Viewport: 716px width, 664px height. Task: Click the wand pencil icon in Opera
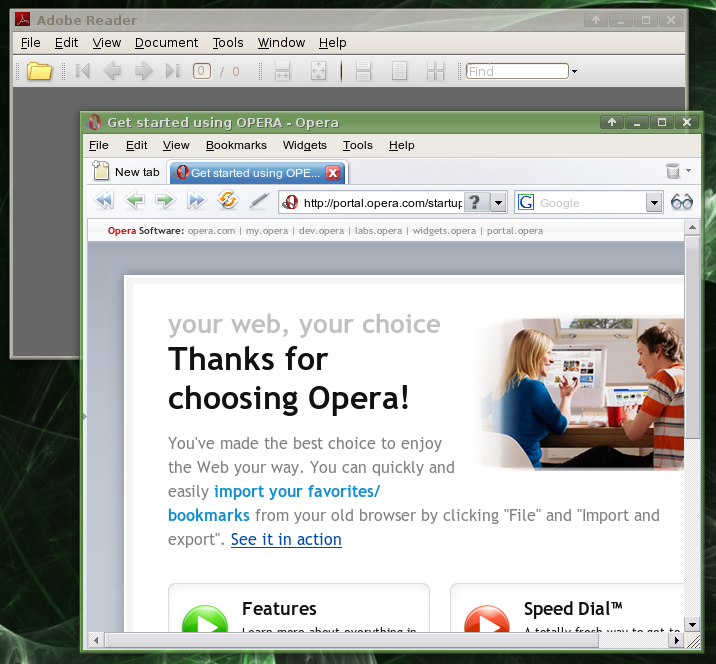coord(259,200)
